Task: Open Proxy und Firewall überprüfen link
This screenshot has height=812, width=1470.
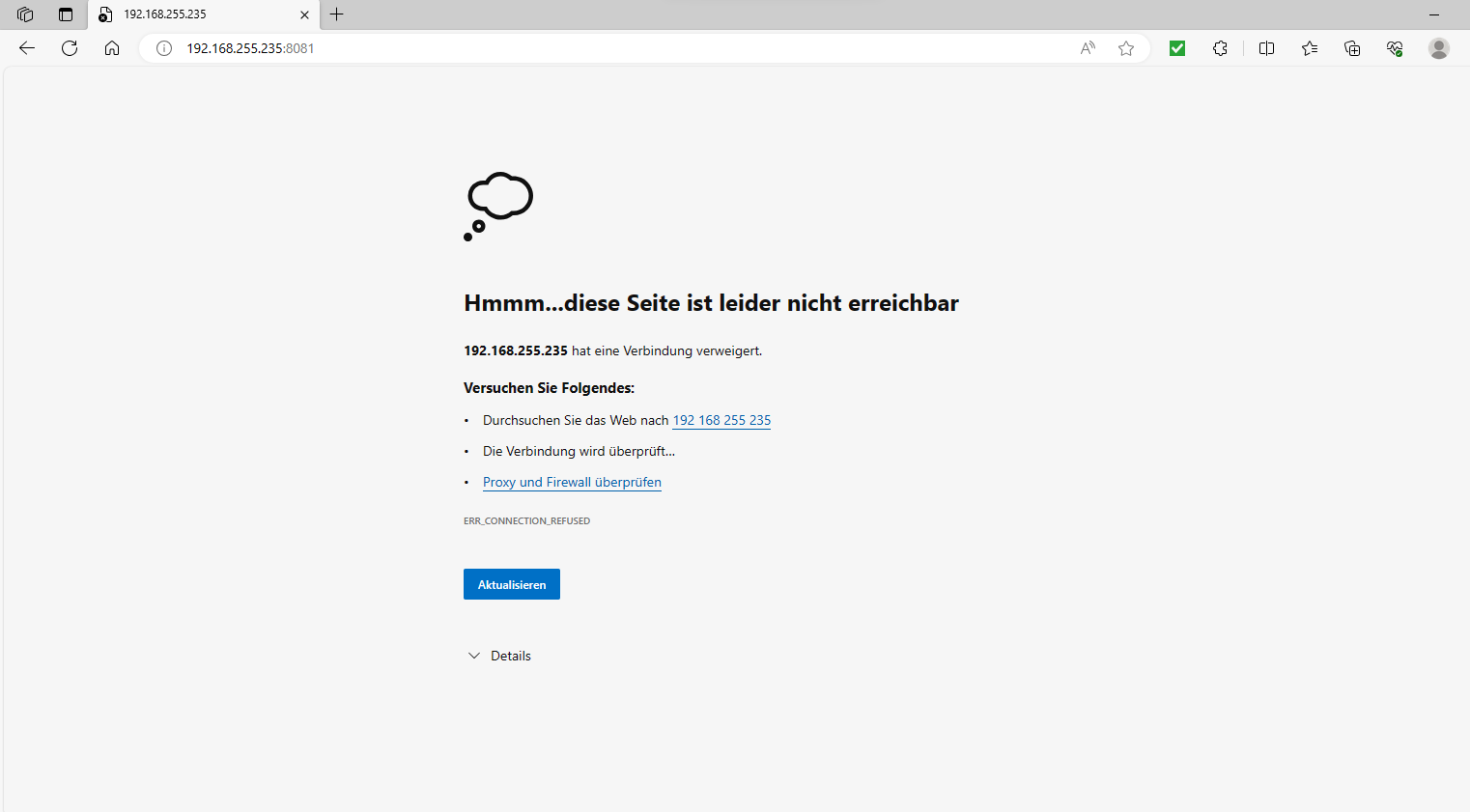Action: [x=572, y=482]
